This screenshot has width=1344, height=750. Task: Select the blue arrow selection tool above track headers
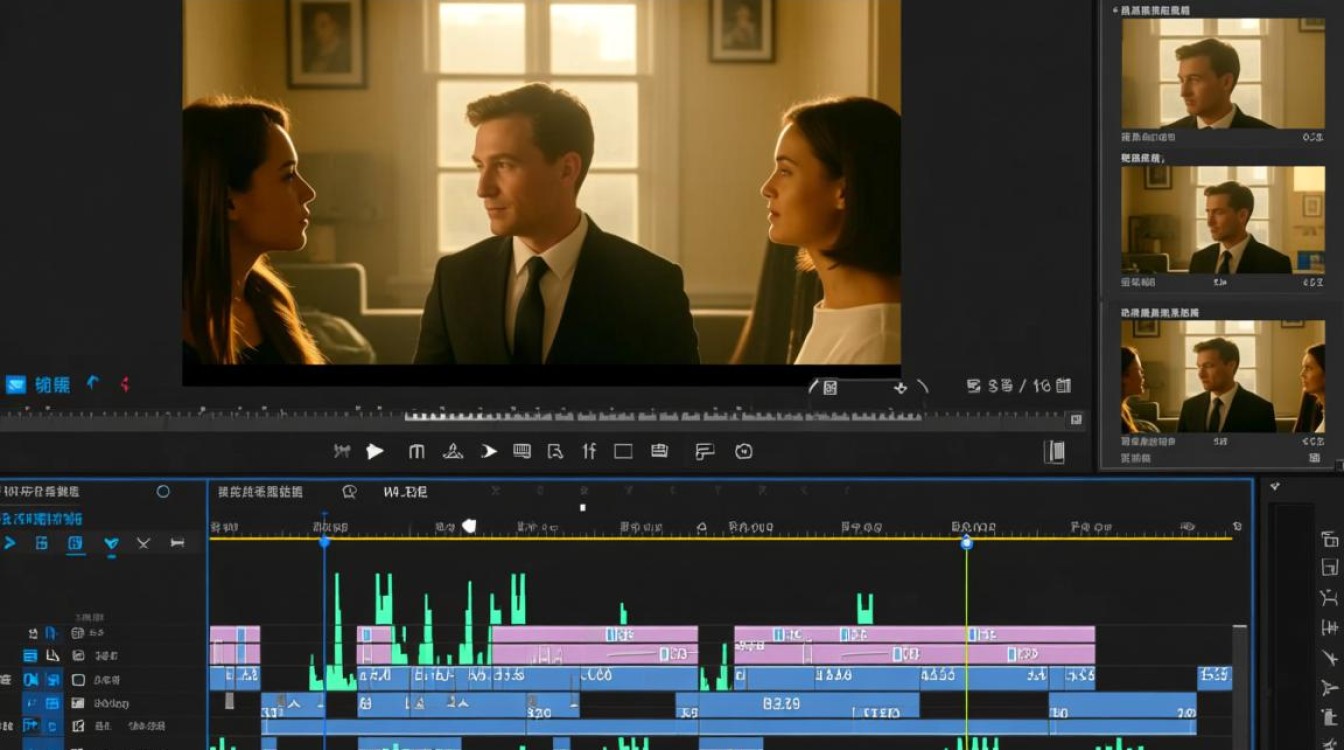click(x=10, y=543)
